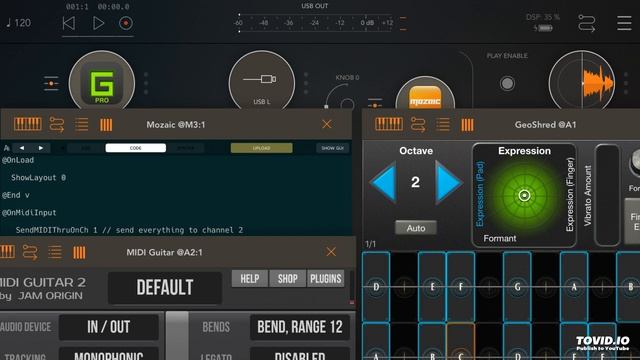Open routing in MIDI Guitar window
Screen dimensions: 640x360
(30, 252)
